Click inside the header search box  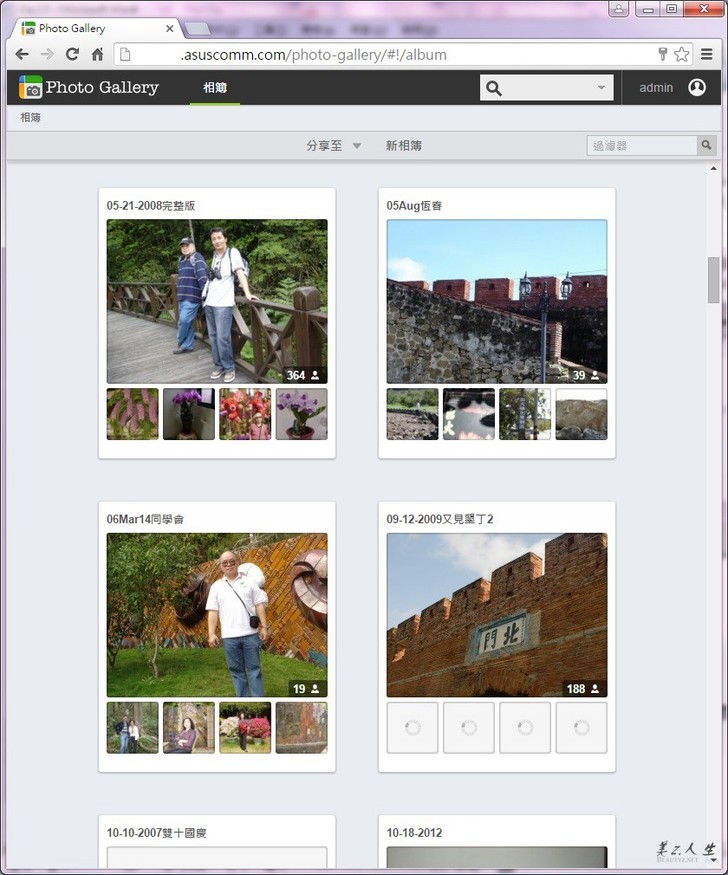547,88
